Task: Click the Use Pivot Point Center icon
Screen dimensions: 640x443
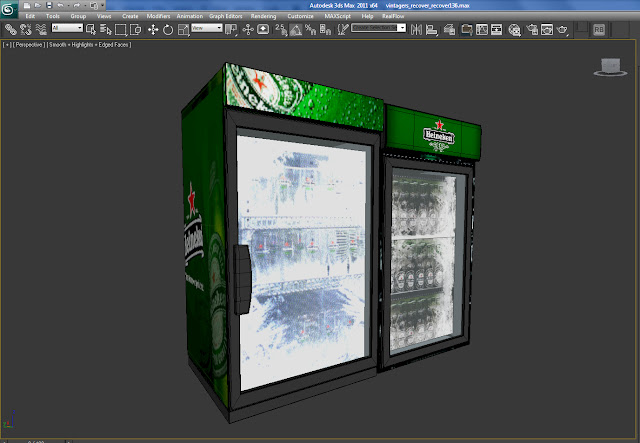Action: point(231,29)
